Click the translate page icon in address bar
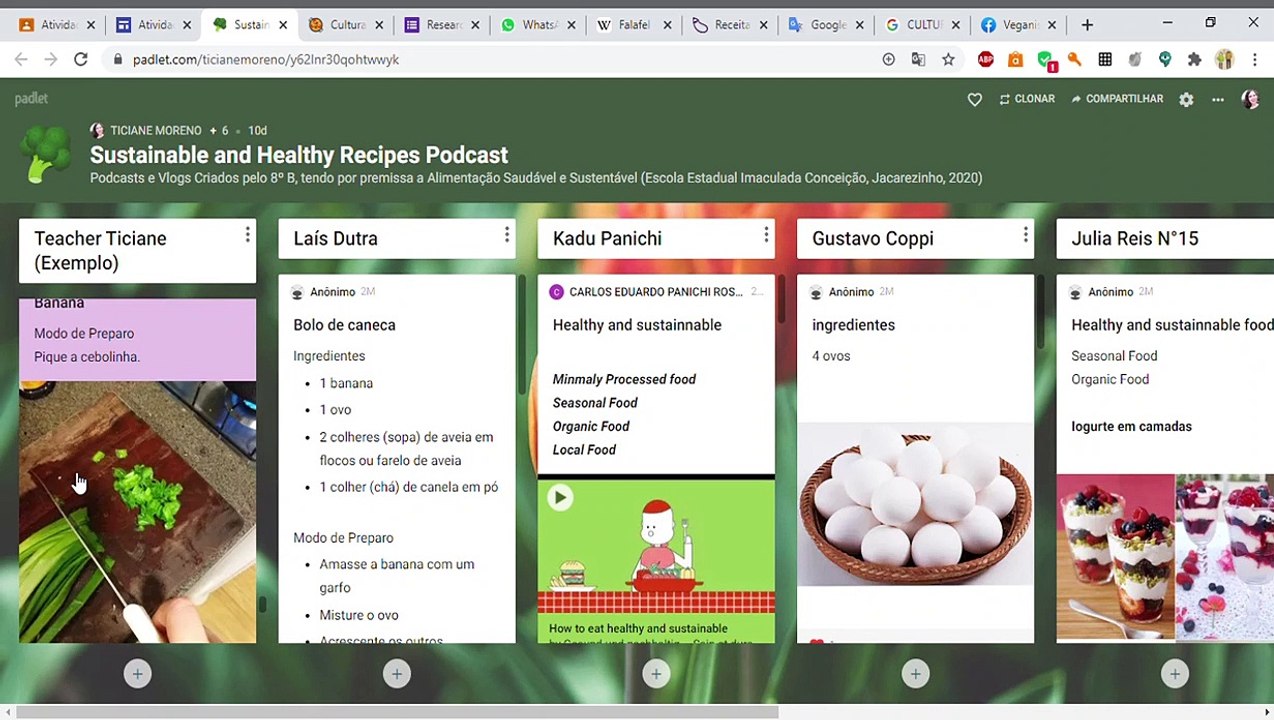 (918, 60)
